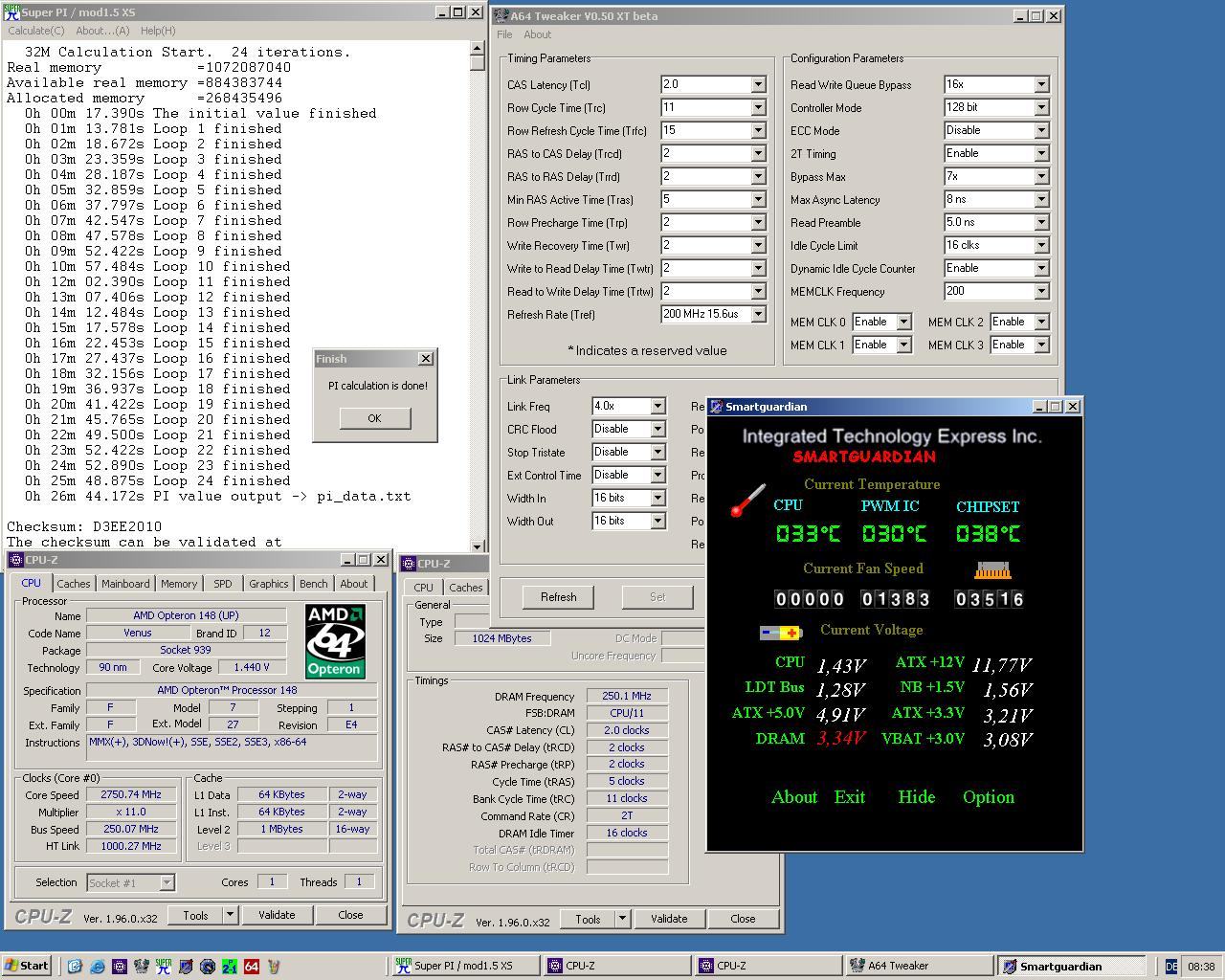Click Smartguardian title bar icon

[716, 407]
